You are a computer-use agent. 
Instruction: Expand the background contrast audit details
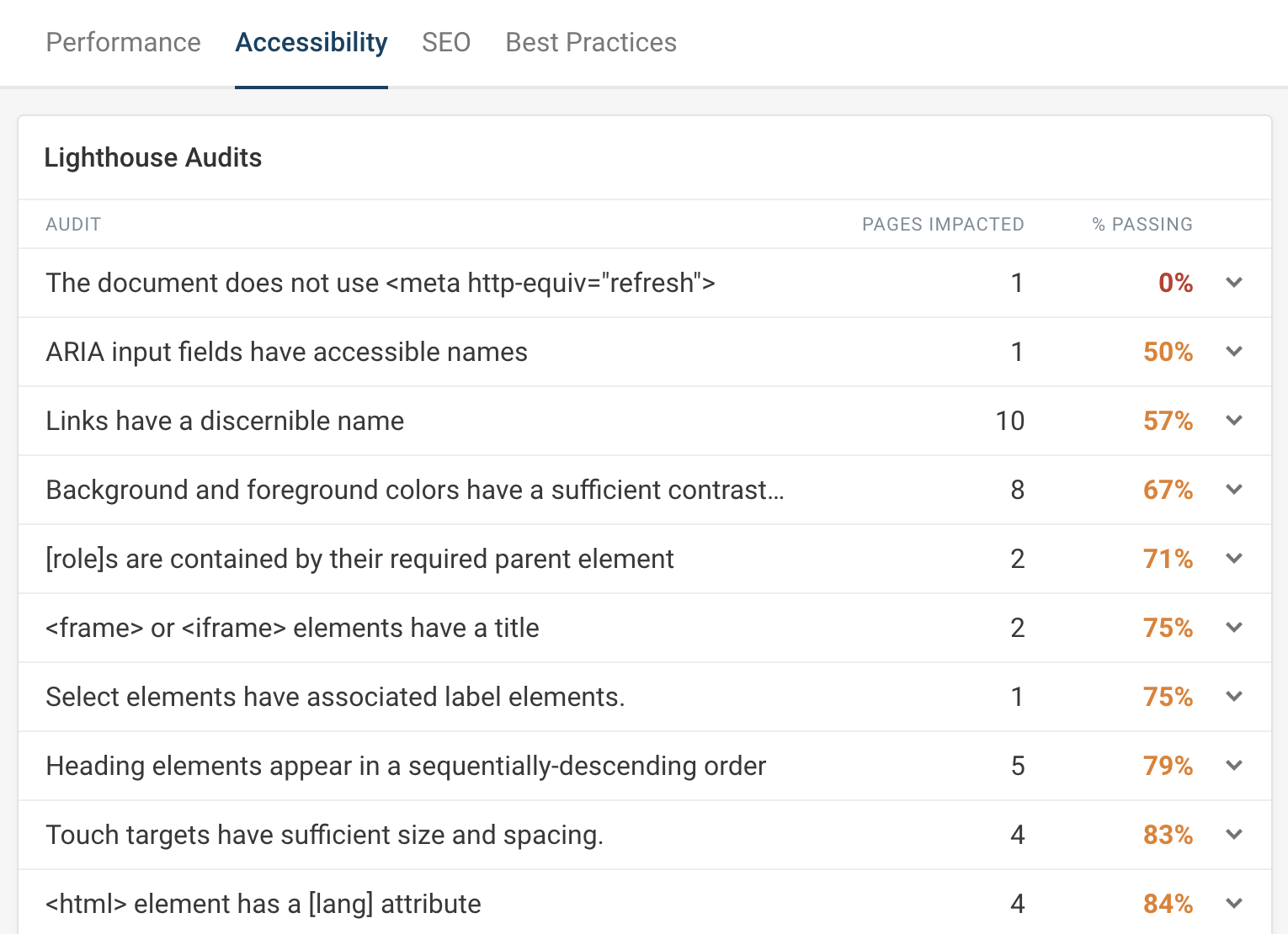pyautogui.click(x=1233, y=490)
